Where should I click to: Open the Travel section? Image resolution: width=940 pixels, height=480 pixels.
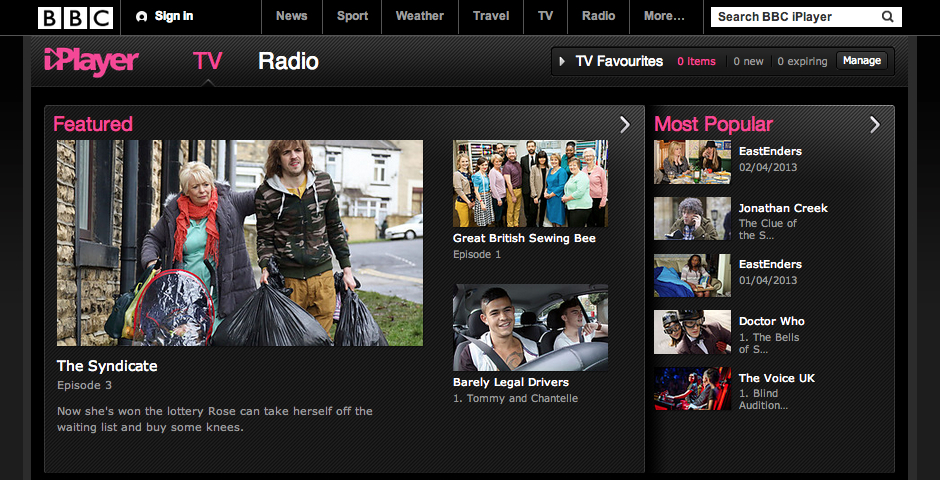point(490,17)
